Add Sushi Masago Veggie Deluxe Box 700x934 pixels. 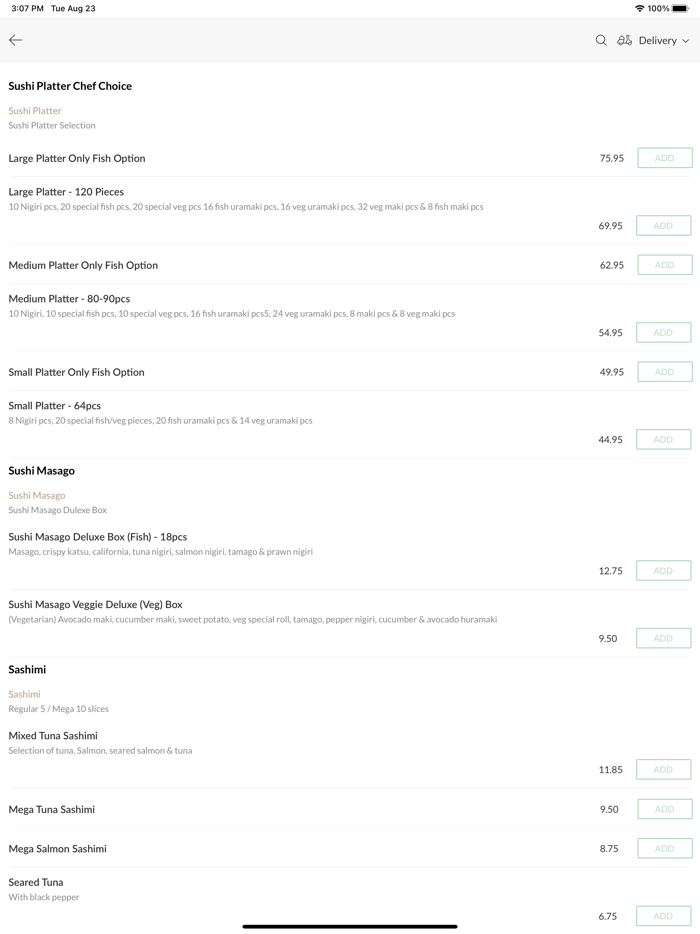[x=664, y=638]
